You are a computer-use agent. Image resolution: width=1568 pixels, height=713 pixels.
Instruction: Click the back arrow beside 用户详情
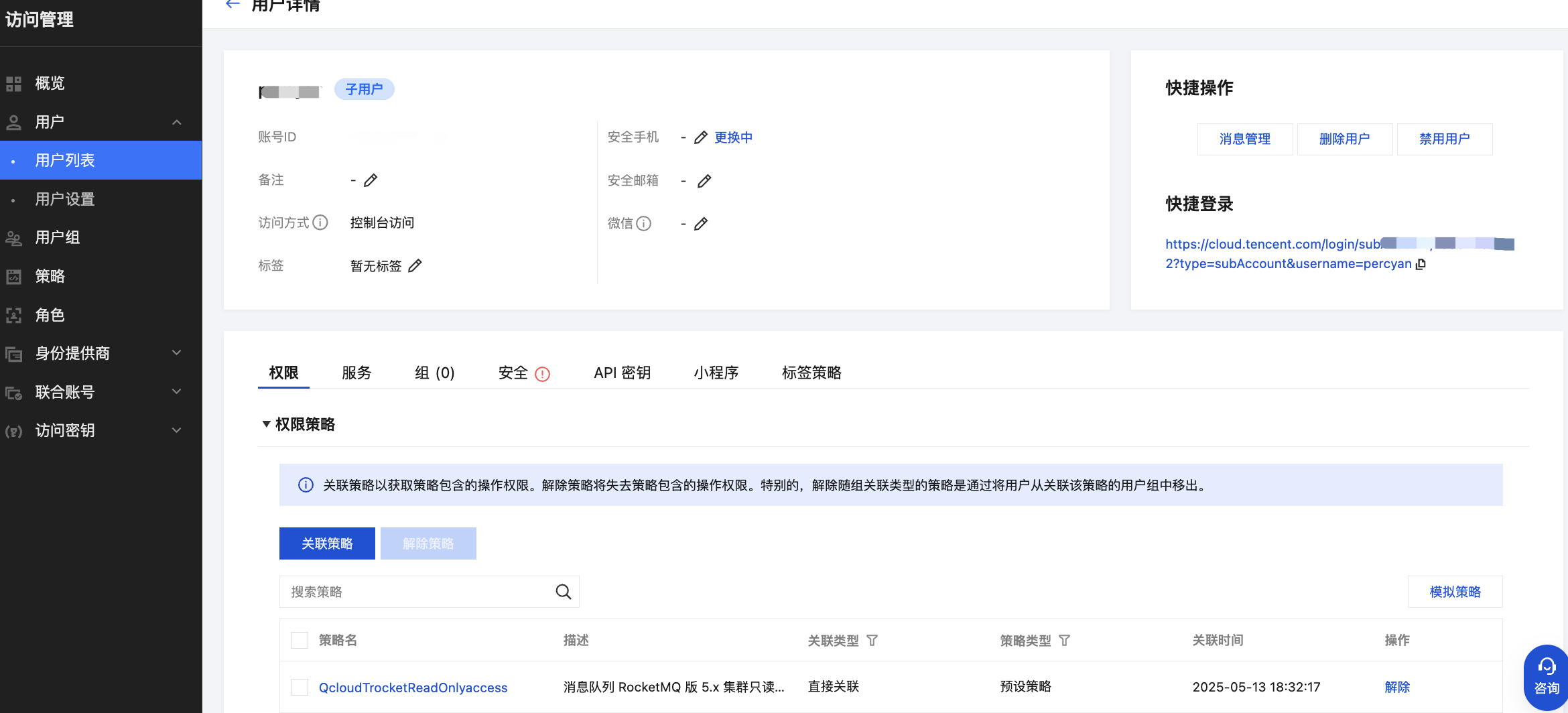[x=233, y=5]
